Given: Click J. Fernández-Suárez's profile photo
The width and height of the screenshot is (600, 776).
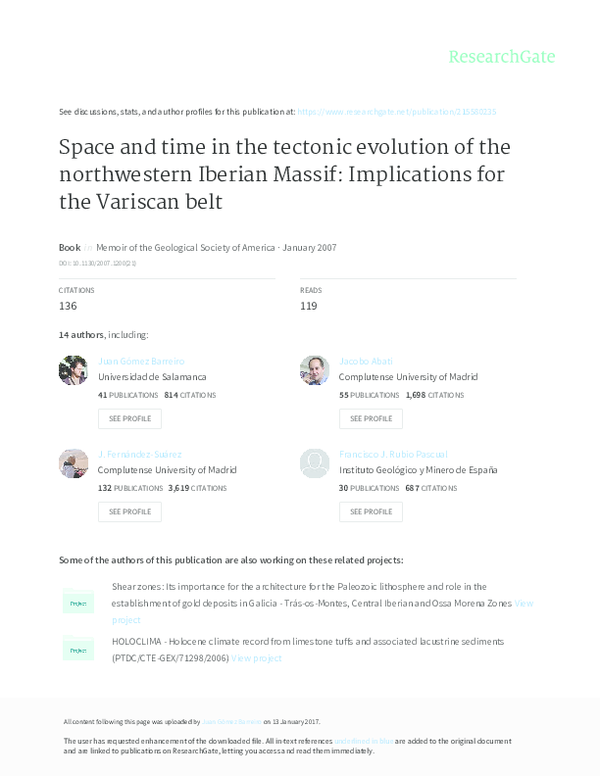Looking at the screenshot, I should pyautogui.click(x=74, y=462).
